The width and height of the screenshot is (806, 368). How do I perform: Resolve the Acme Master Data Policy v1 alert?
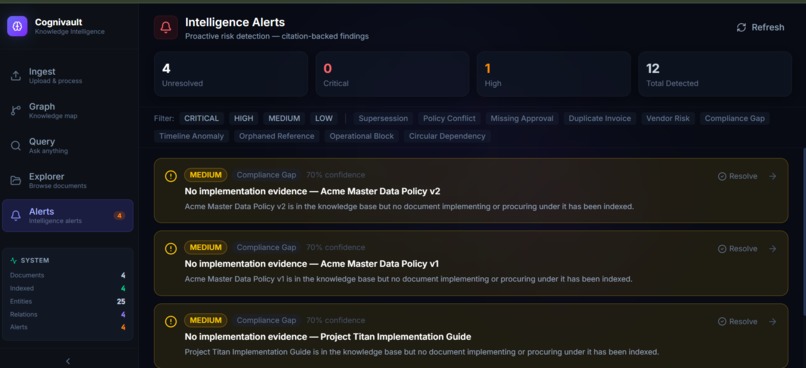tap(738, 249)
